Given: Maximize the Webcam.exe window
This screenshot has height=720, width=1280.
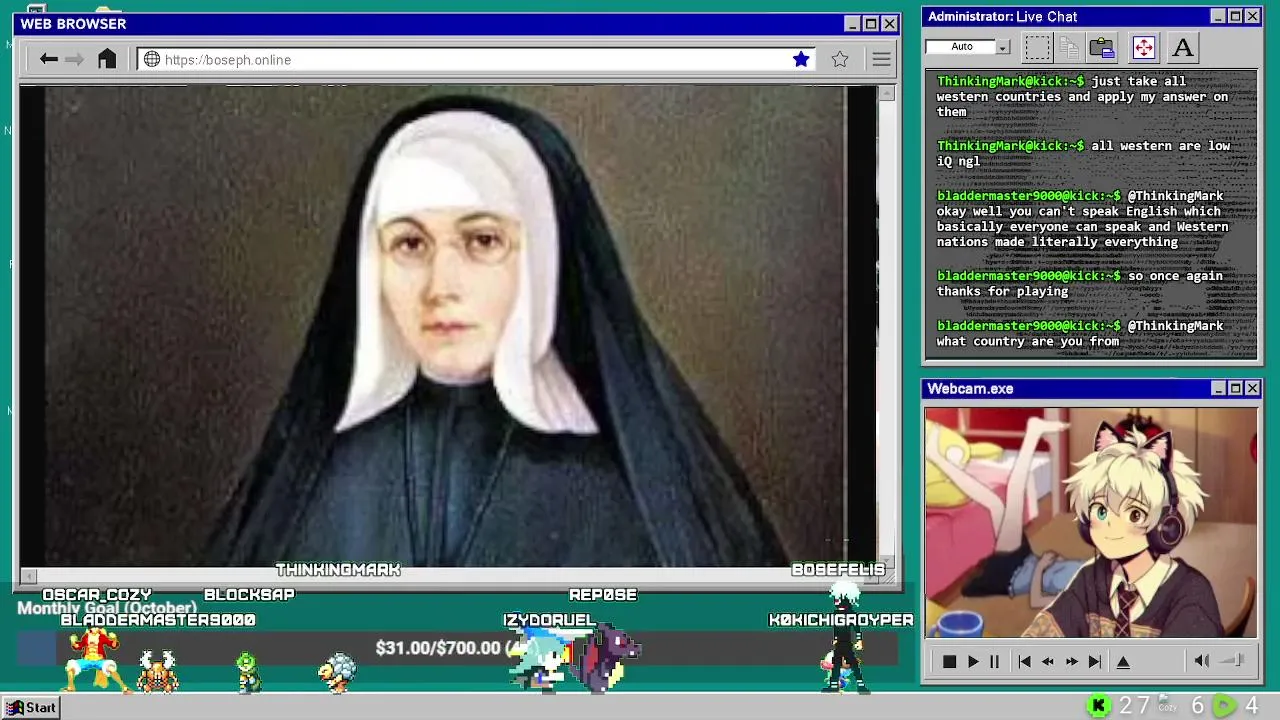Looking at the screenshot, I should (x=1235, y=388).
